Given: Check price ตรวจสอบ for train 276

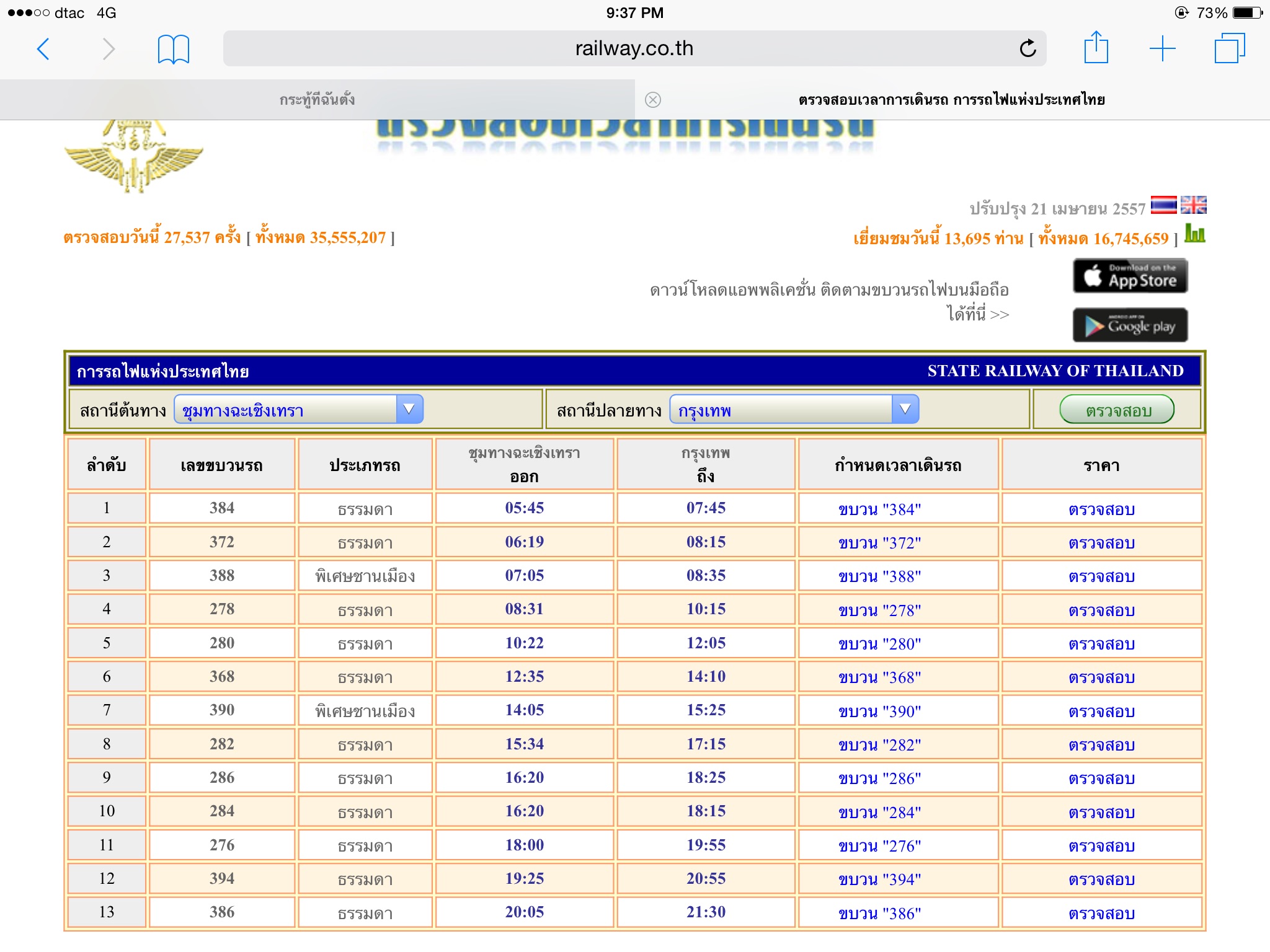Looking at the screenshot, I should point(1101,846).
